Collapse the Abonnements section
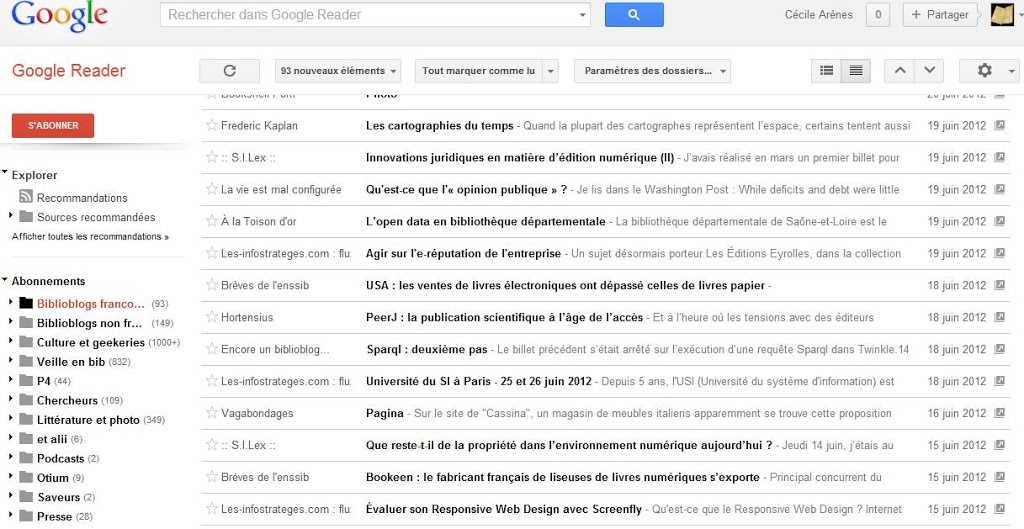The image size is (1024, 529). point(5,280)
